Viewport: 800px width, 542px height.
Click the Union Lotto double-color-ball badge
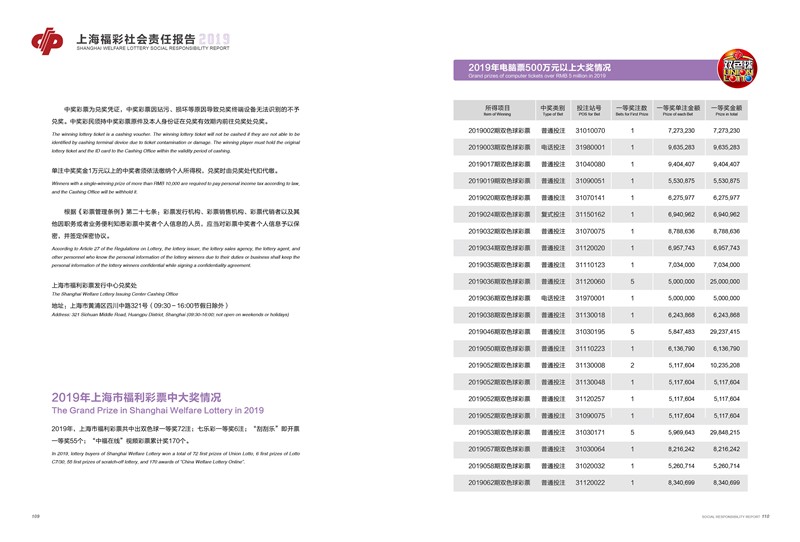click(737, 68)
